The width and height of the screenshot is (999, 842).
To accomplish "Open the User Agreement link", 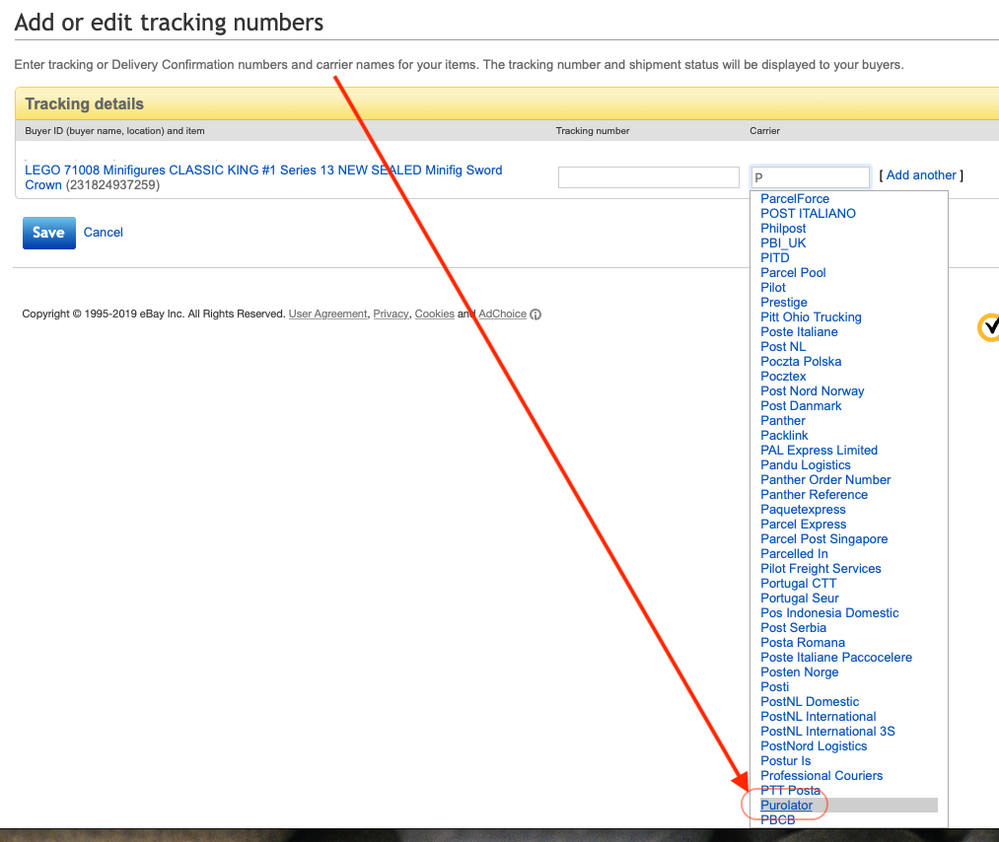I will (x=328, y=314).
